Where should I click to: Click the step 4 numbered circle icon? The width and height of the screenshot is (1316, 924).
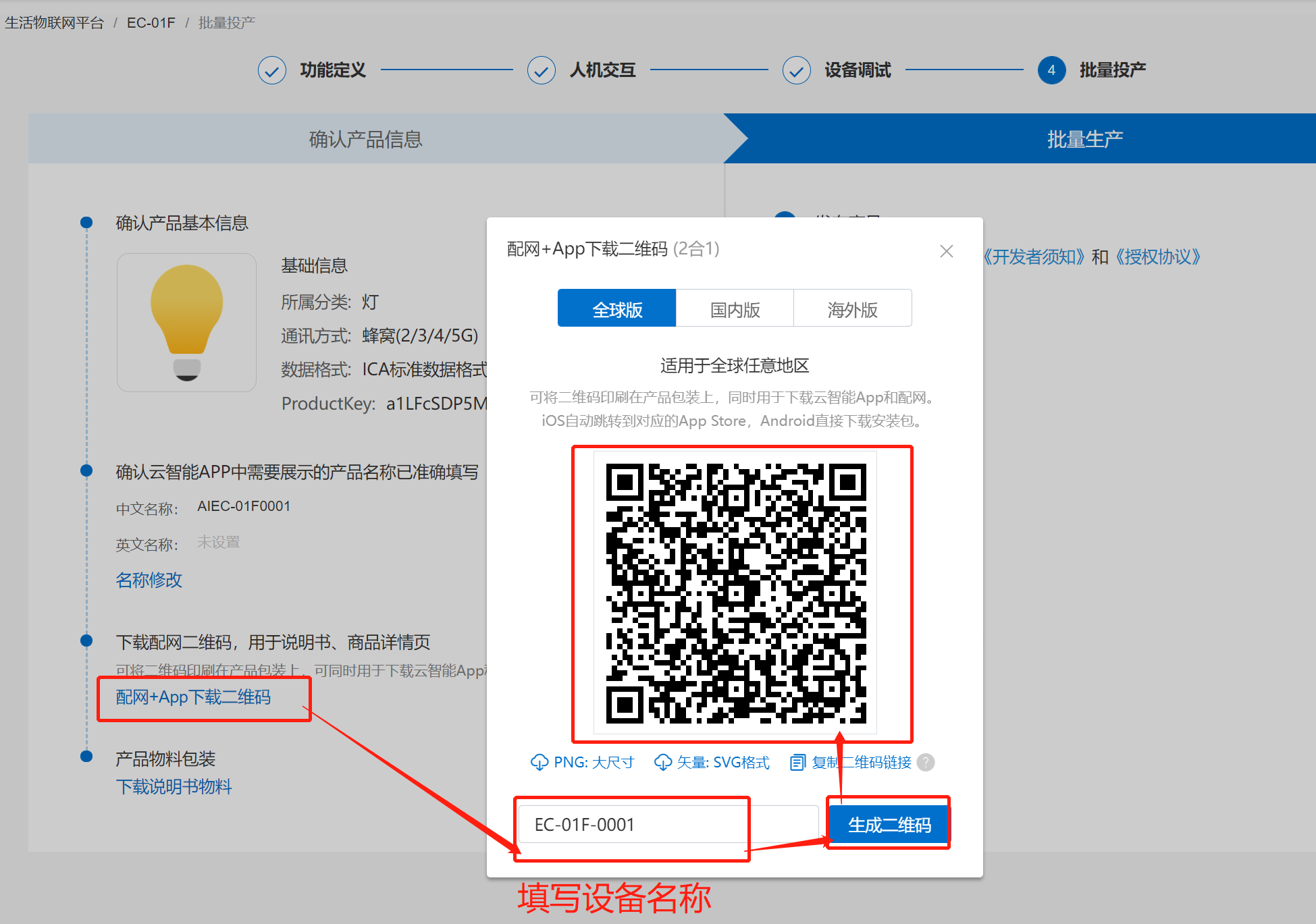pyautogui.click(x=1051, y=70)
